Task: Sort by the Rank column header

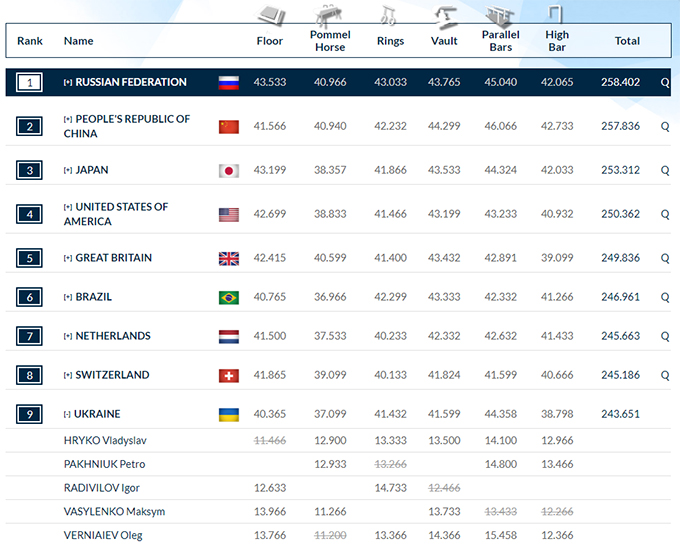Action: 30,41
